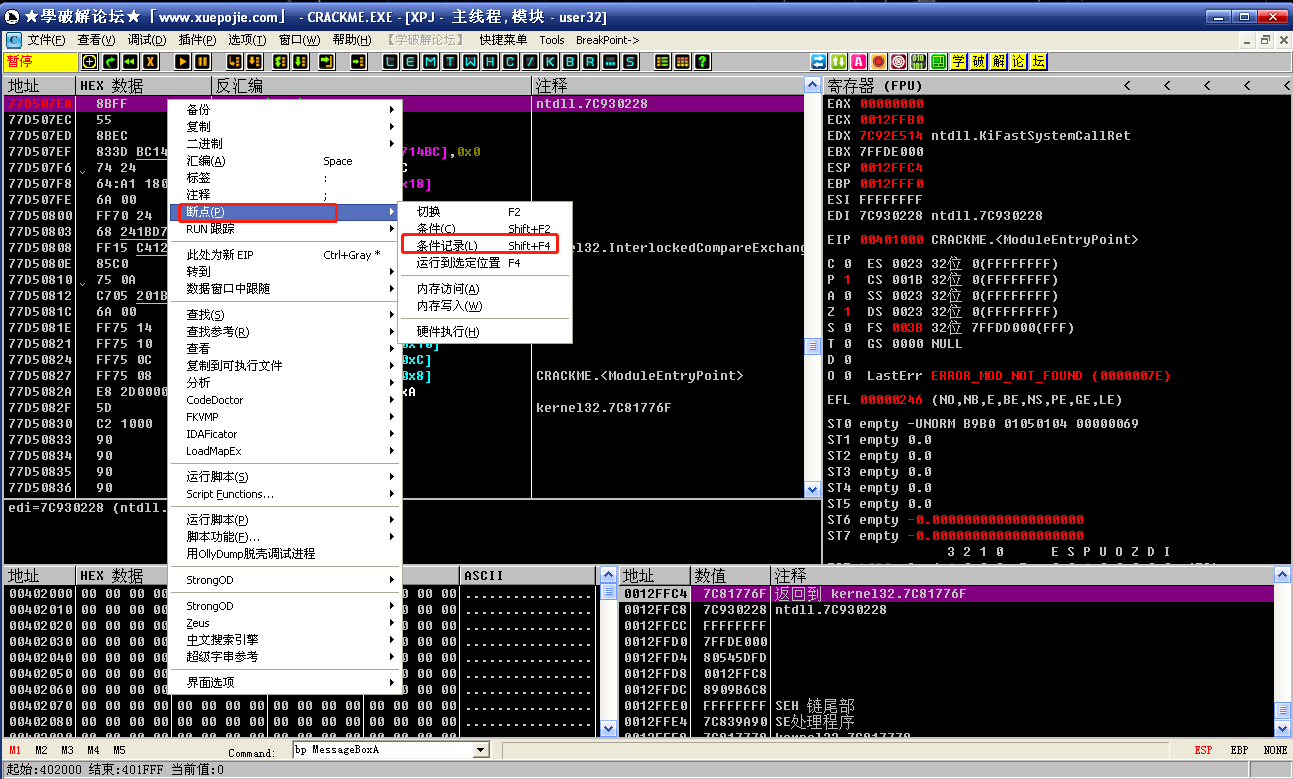Choose 内存访问(A) in the submenu
1293x779 pixels.
pyautogui.click(x=484, y=289)
